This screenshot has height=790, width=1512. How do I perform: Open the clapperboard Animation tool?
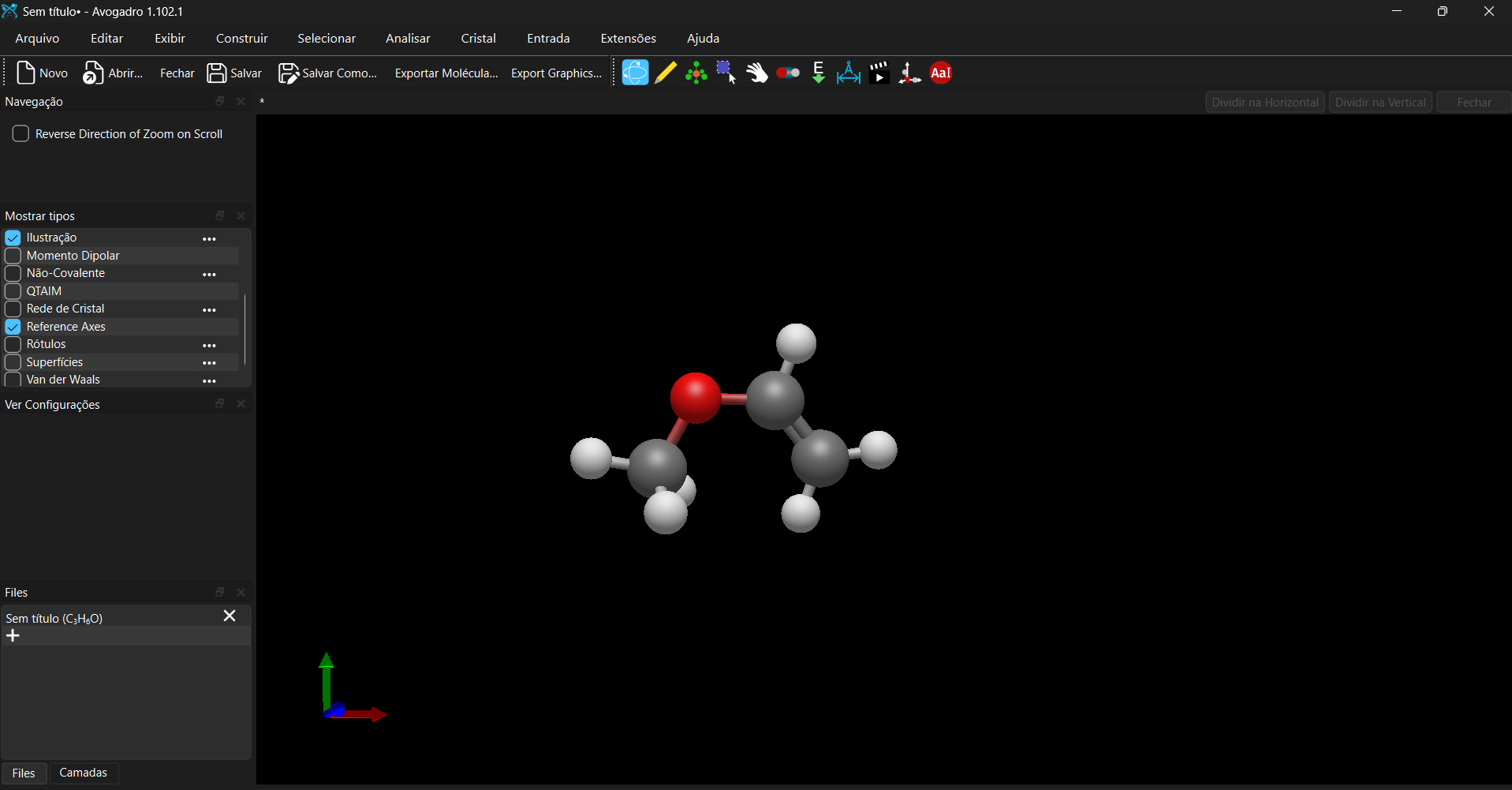[879, 73]
